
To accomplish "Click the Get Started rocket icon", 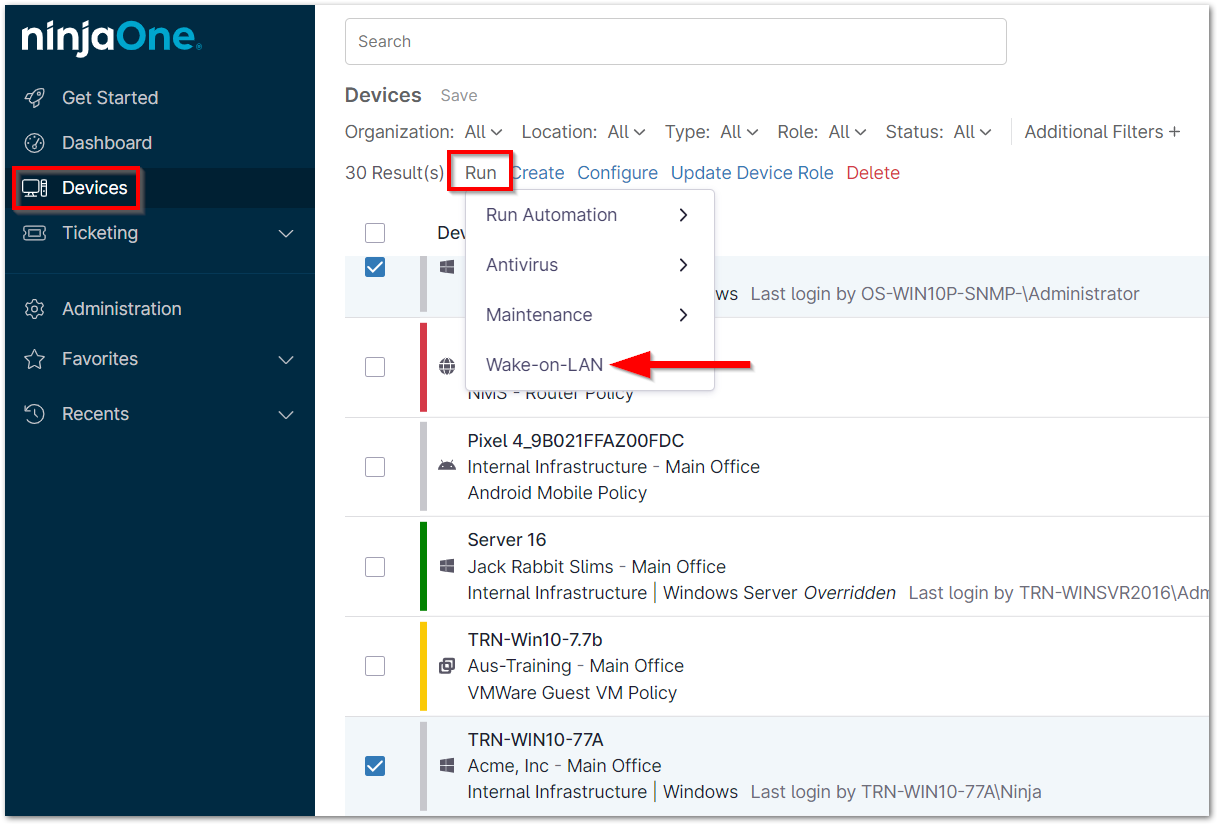I will pos(35,98).
